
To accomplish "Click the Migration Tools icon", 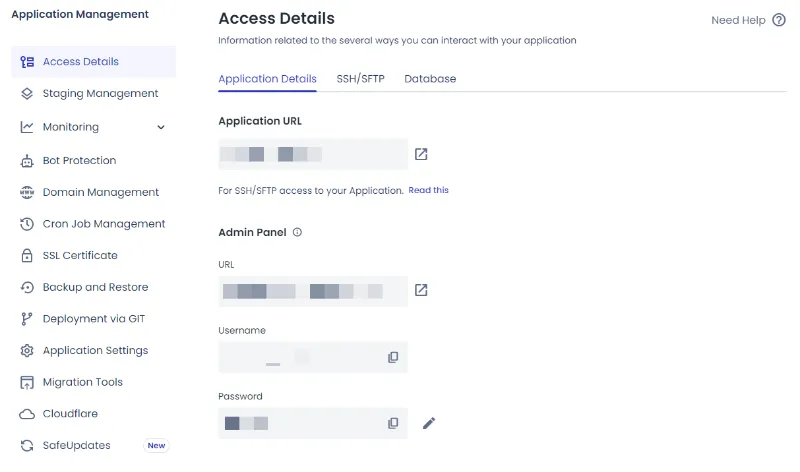I will coord(27,382).
